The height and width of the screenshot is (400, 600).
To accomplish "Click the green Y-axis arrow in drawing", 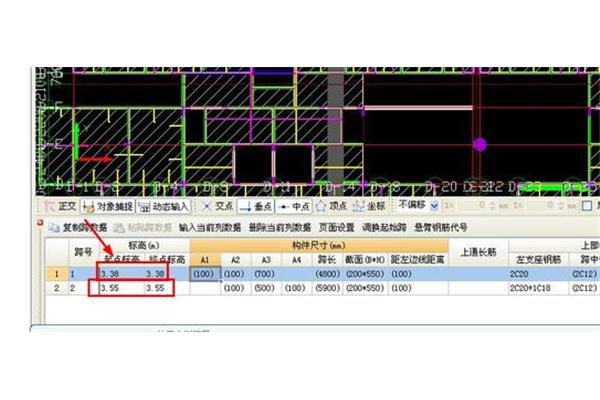I will click(x=77, y=141).
